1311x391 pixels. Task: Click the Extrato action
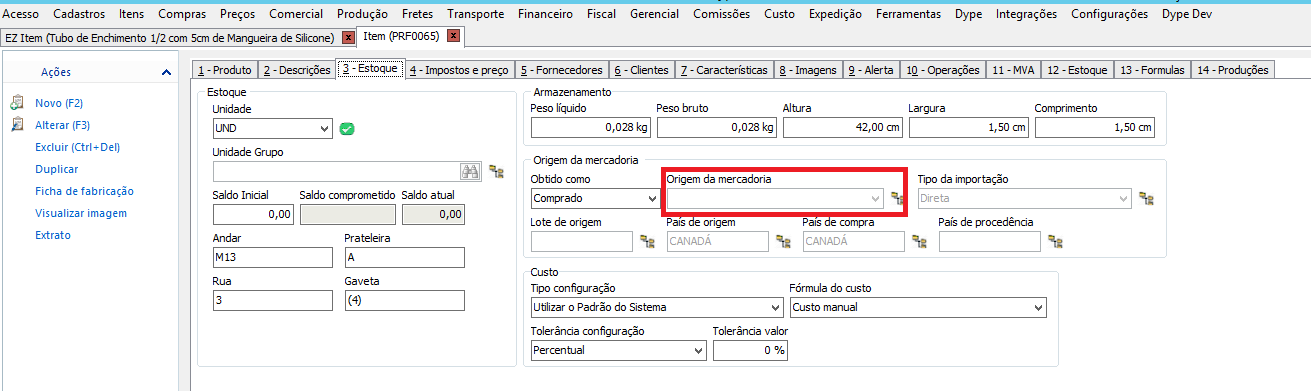(x=53, y=235)
